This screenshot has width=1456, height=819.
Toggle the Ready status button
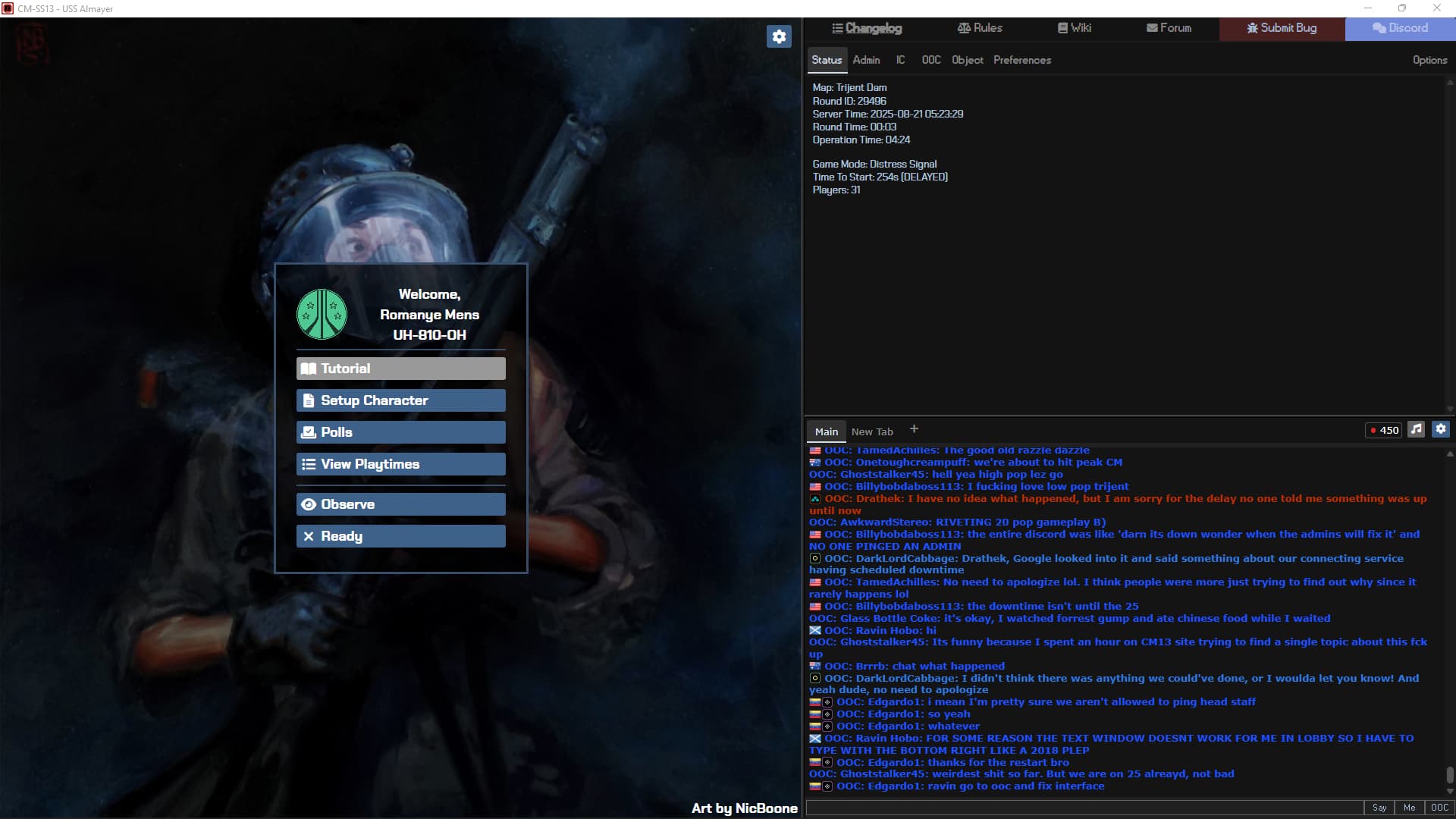400,536
